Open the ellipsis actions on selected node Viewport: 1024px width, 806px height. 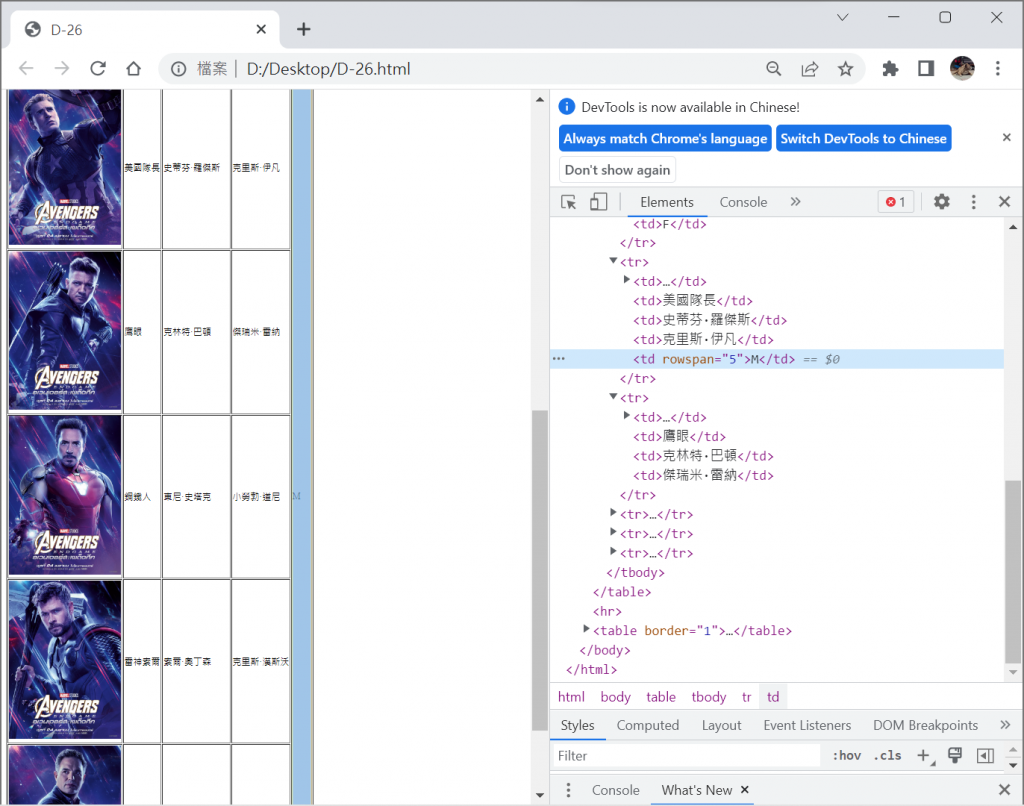click(x=559, y=359)
